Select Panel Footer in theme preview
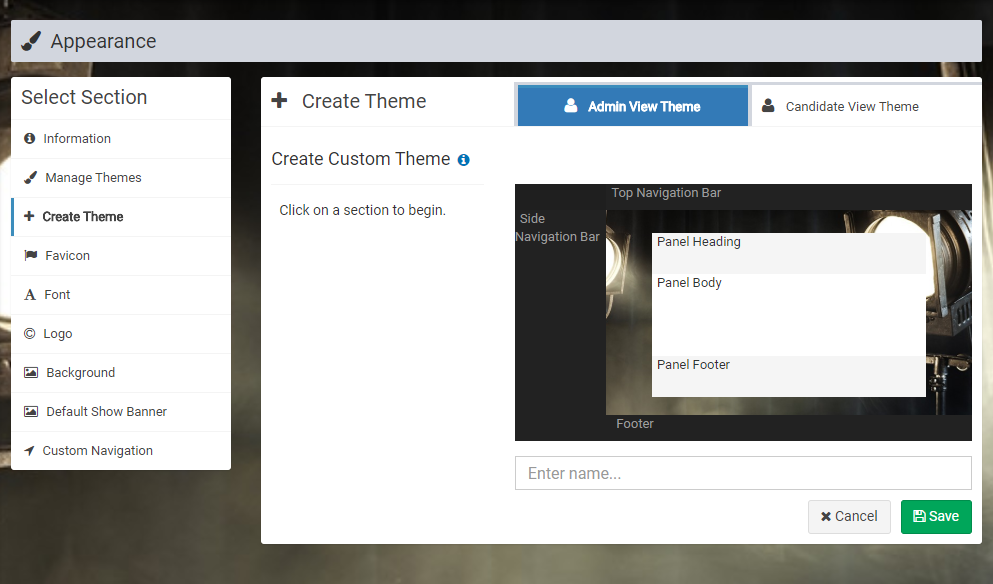Viewport: 993px width, 584px height. (788, 376)
